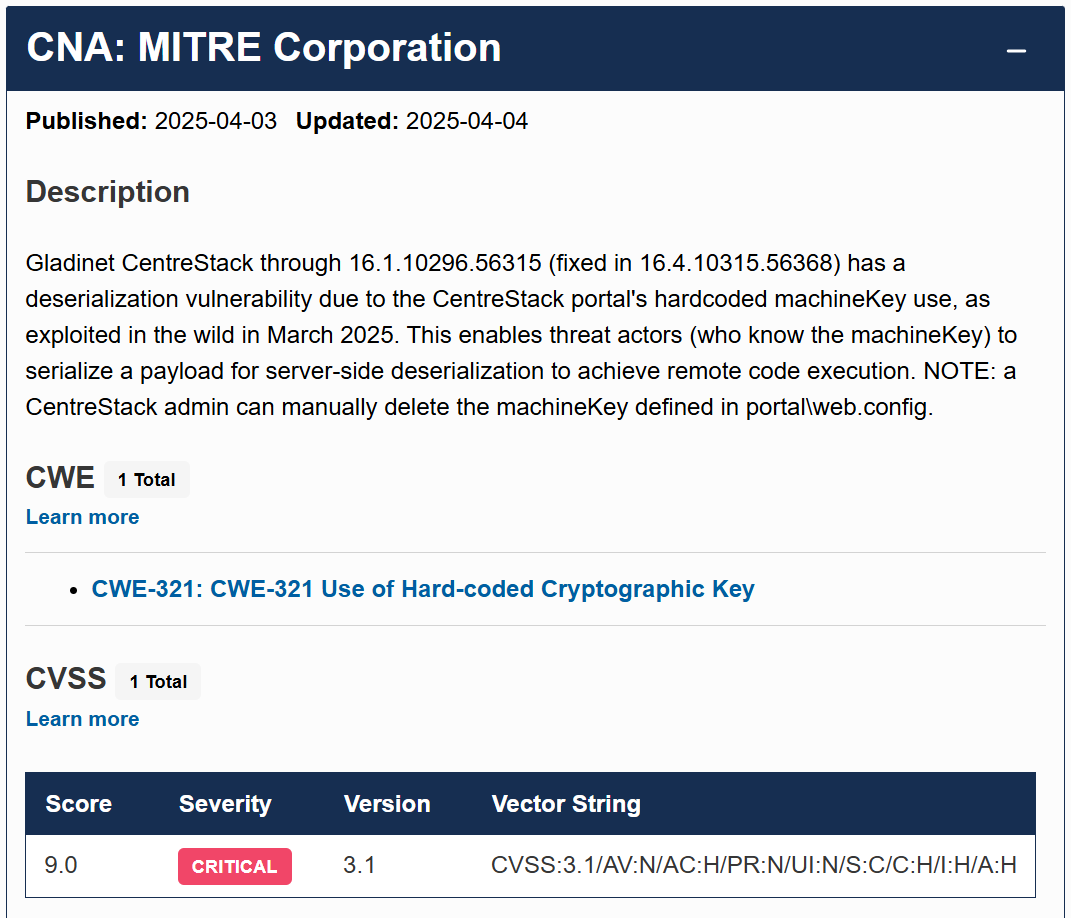Click the Vector String column header
Image resolution: width=1071 pixels, height=918 pixels.
coord(566,804)
